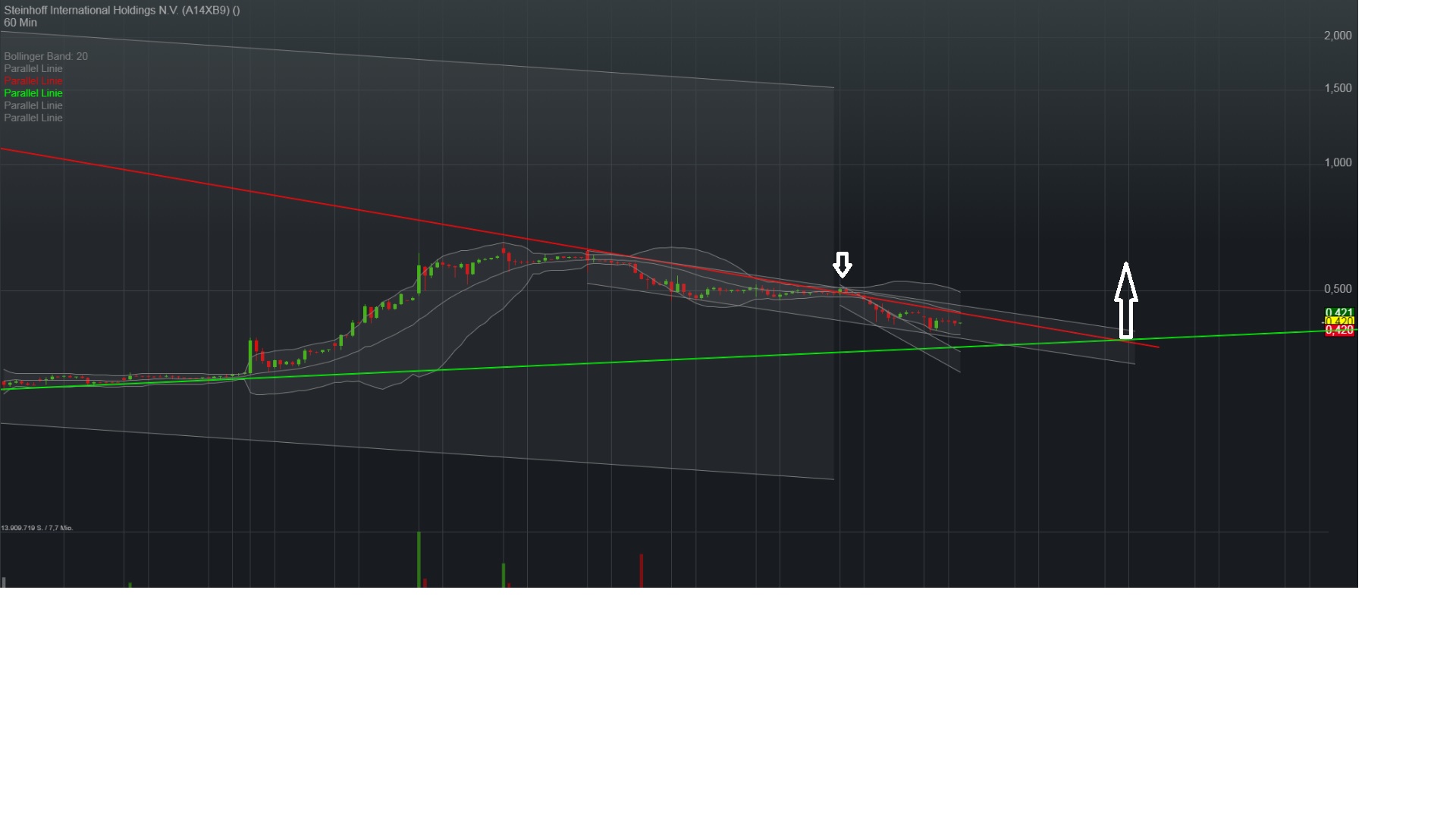Toggle the Bollinger Band: 20 indicator

pos(45,56)
